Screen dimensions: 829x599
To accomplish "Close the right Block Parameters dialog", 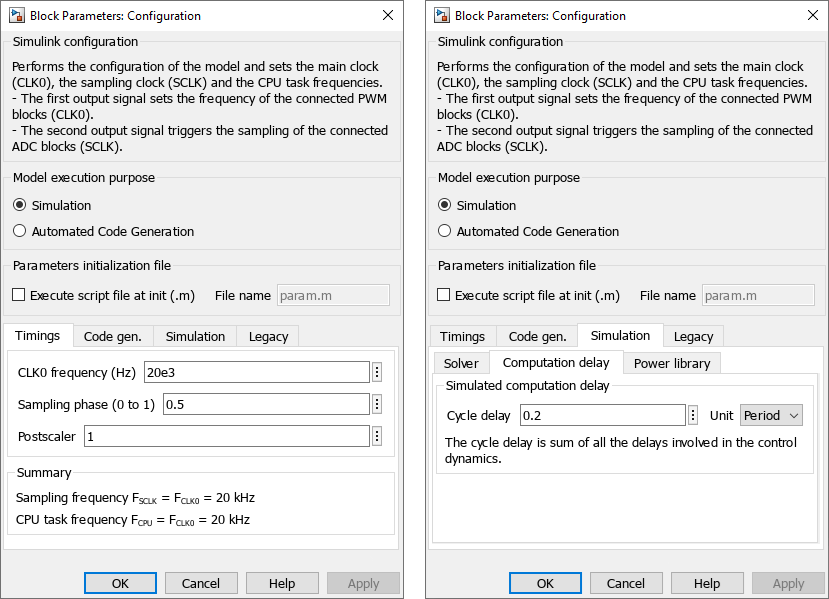I will pyautogui.click(x=813, y=15).
